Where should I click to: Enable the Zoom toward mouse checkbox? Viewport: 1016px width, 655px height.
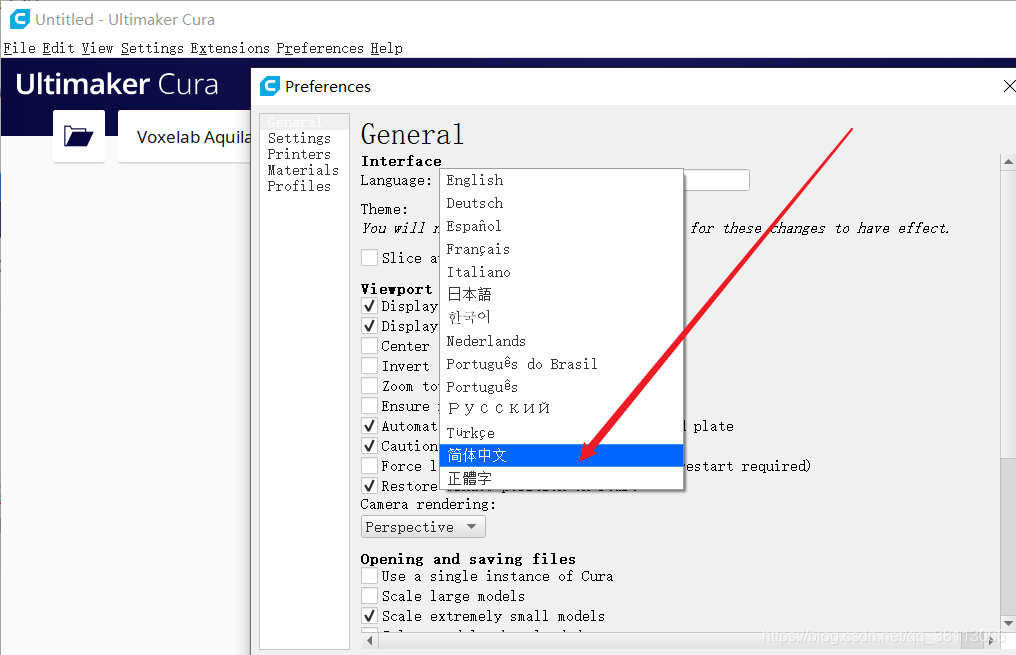[x=369, y=386]
